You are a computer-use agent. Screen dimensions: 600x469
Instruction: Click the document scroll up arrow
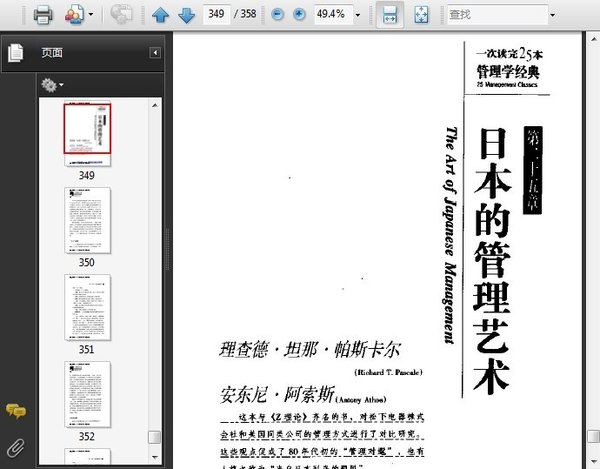pyautogui.click(x=594, y=39)
